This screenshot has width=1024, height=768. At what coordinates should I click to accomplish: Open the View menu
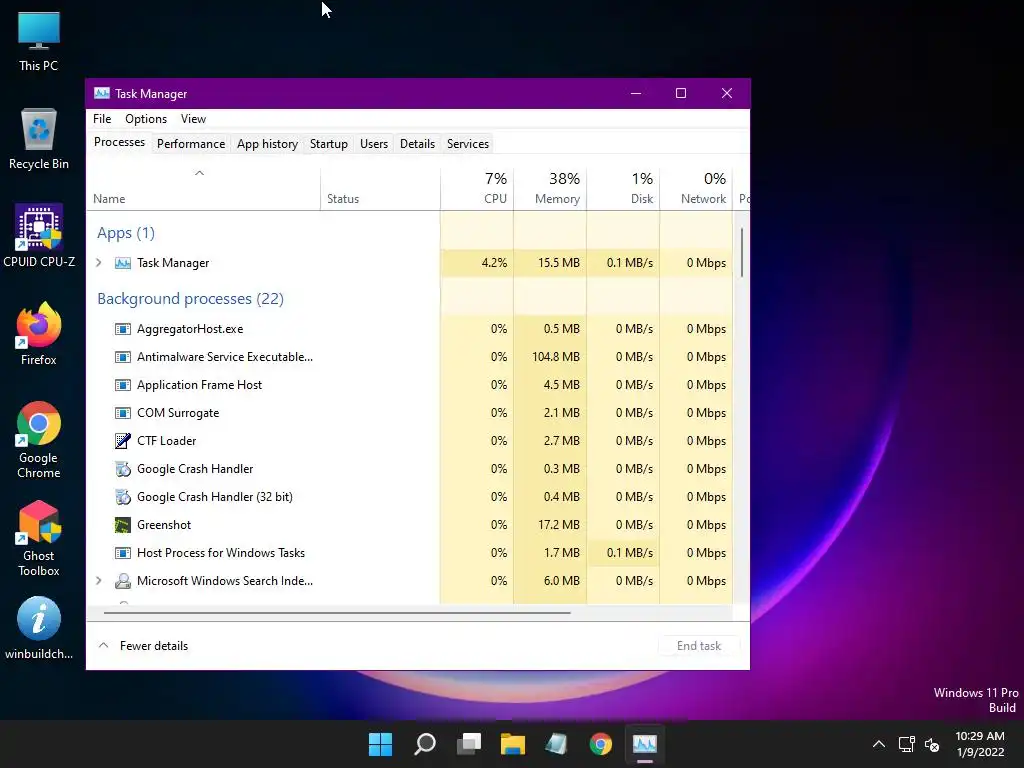(x=193, y=119)
